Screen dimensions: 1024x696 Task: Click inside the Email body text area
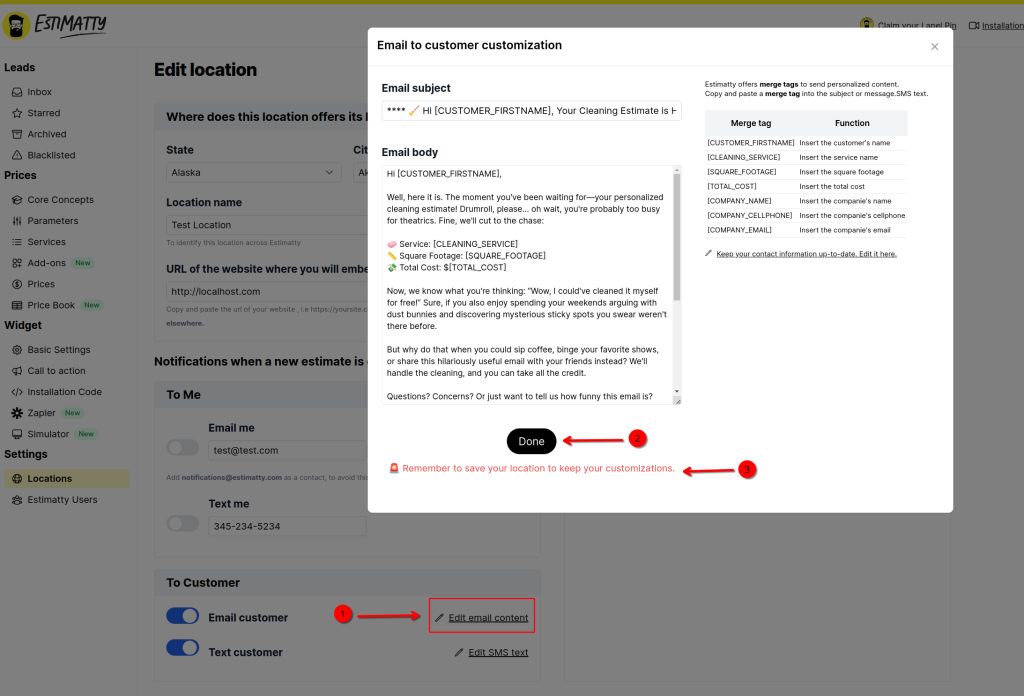point(528,285)
